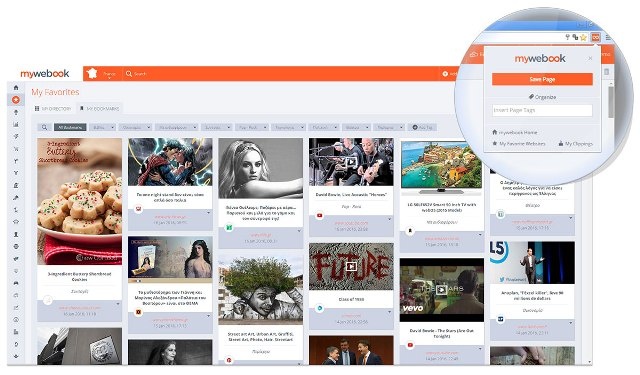Screen dimensions: 640x375
Task: Open mywebook Home in the popup
Action: (x=515, y=132)
